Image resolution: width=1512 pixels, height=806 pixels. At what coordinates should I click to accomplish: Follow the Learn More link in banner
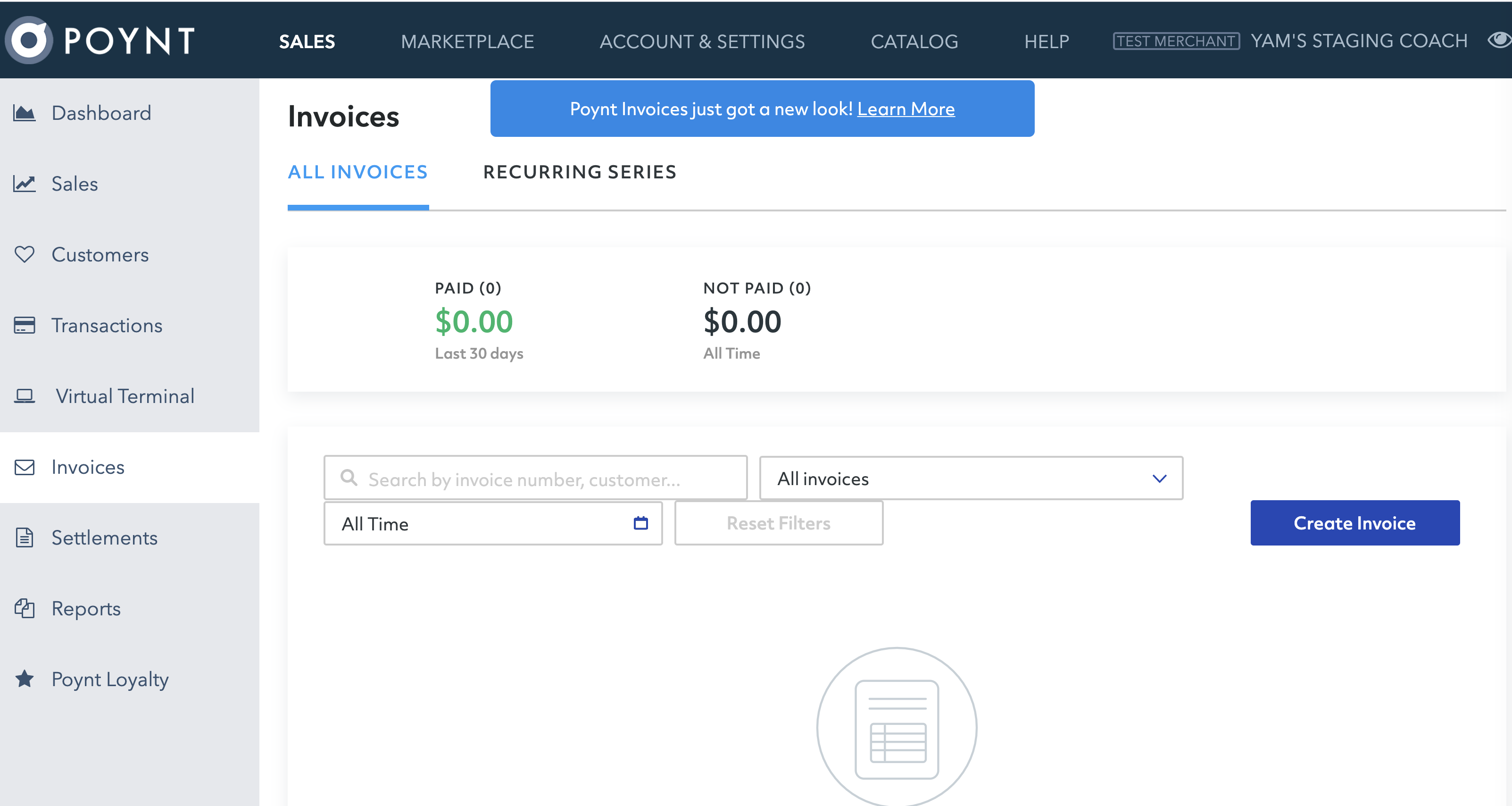point(906,109)
